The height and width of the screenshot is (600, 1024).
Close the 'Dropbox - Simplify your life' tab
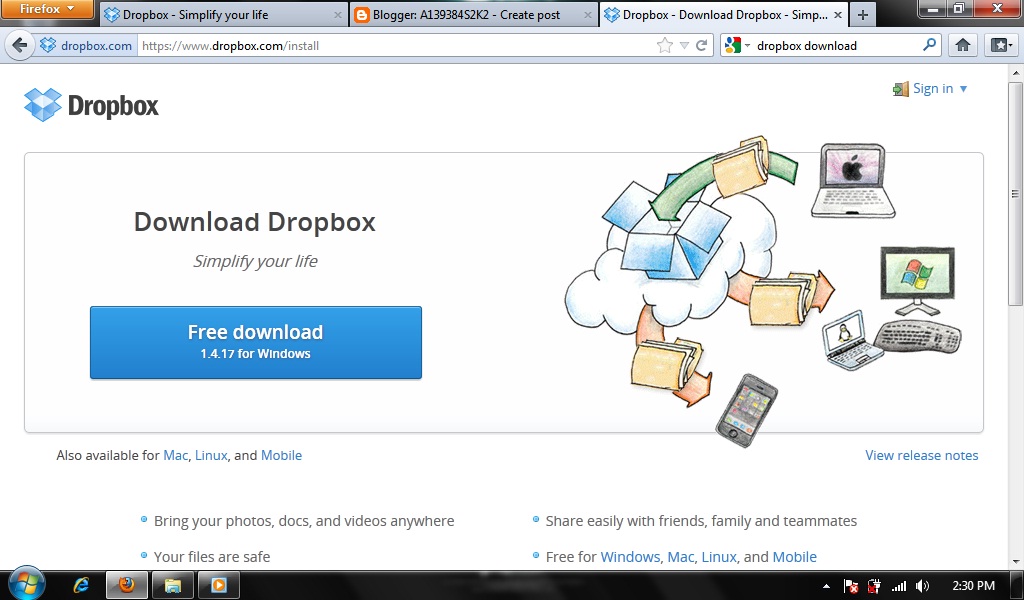[338, 15]
